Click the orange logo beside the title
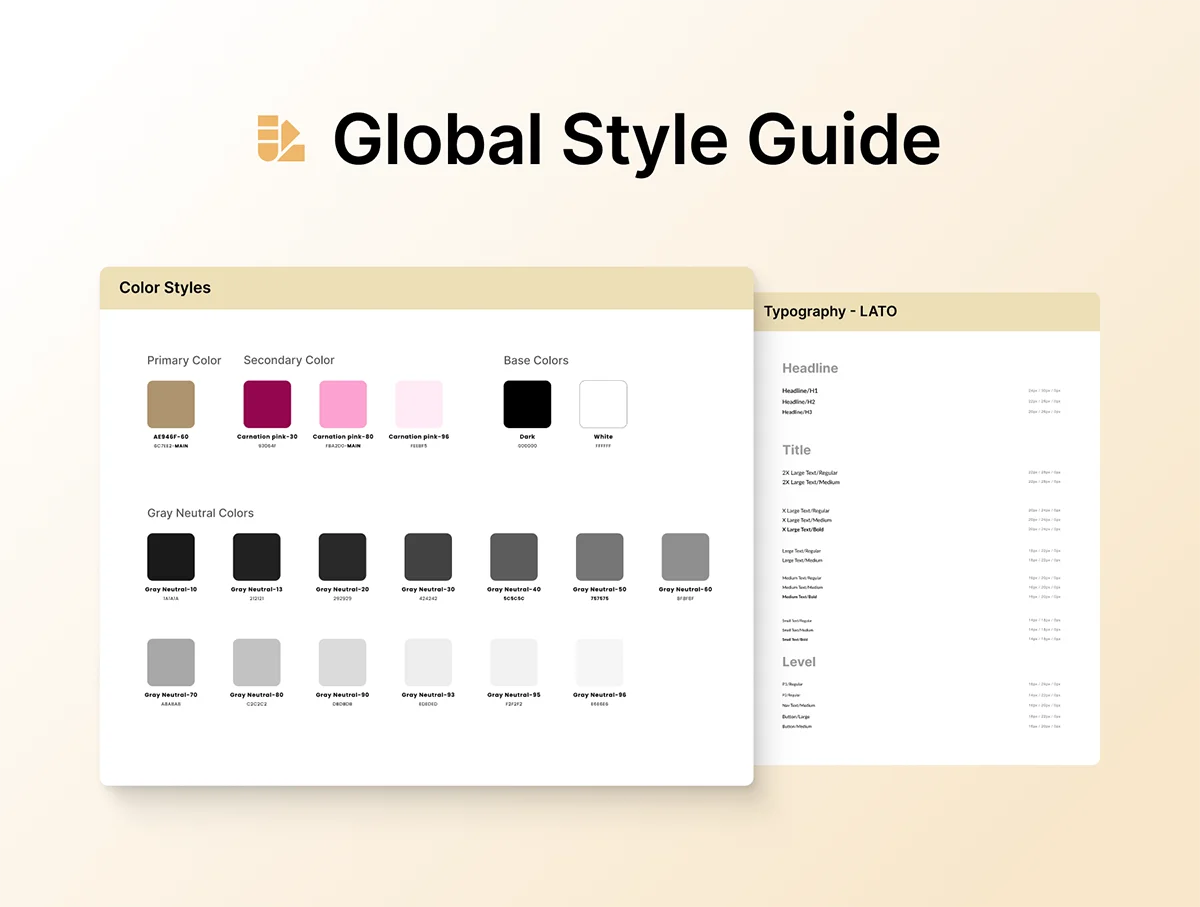 pyautogui.click(x=281, y=138)
